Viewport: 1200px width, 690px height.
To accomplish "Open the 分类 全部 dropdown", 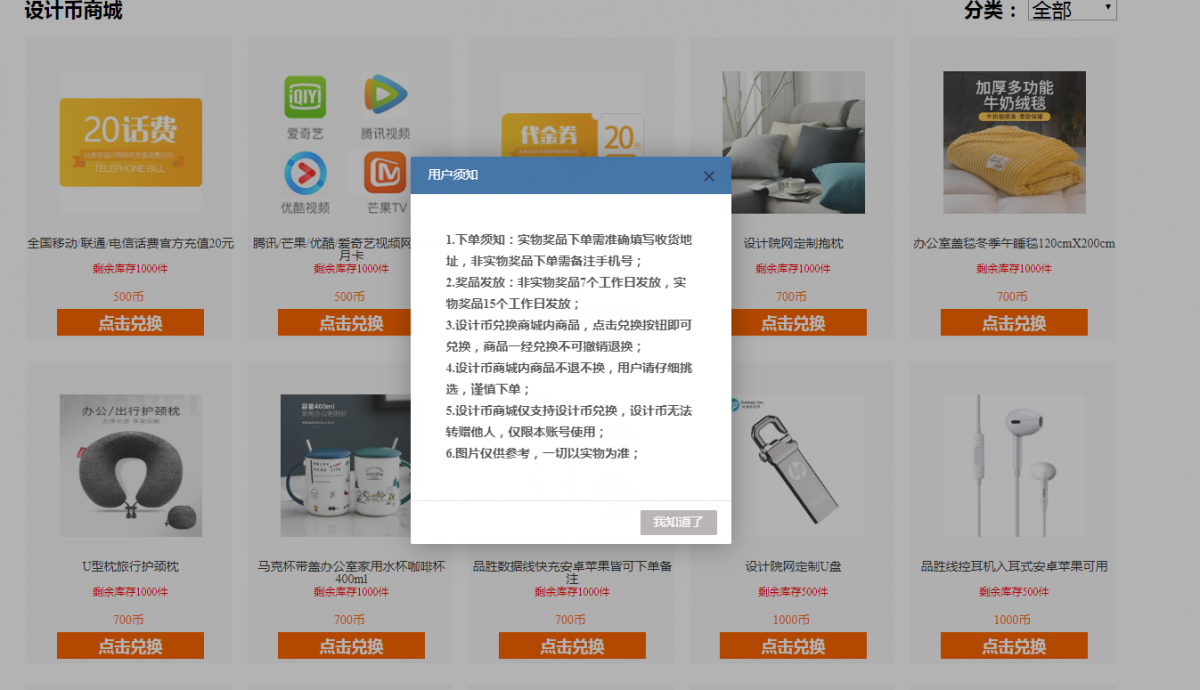I will tap(1072, 10).
